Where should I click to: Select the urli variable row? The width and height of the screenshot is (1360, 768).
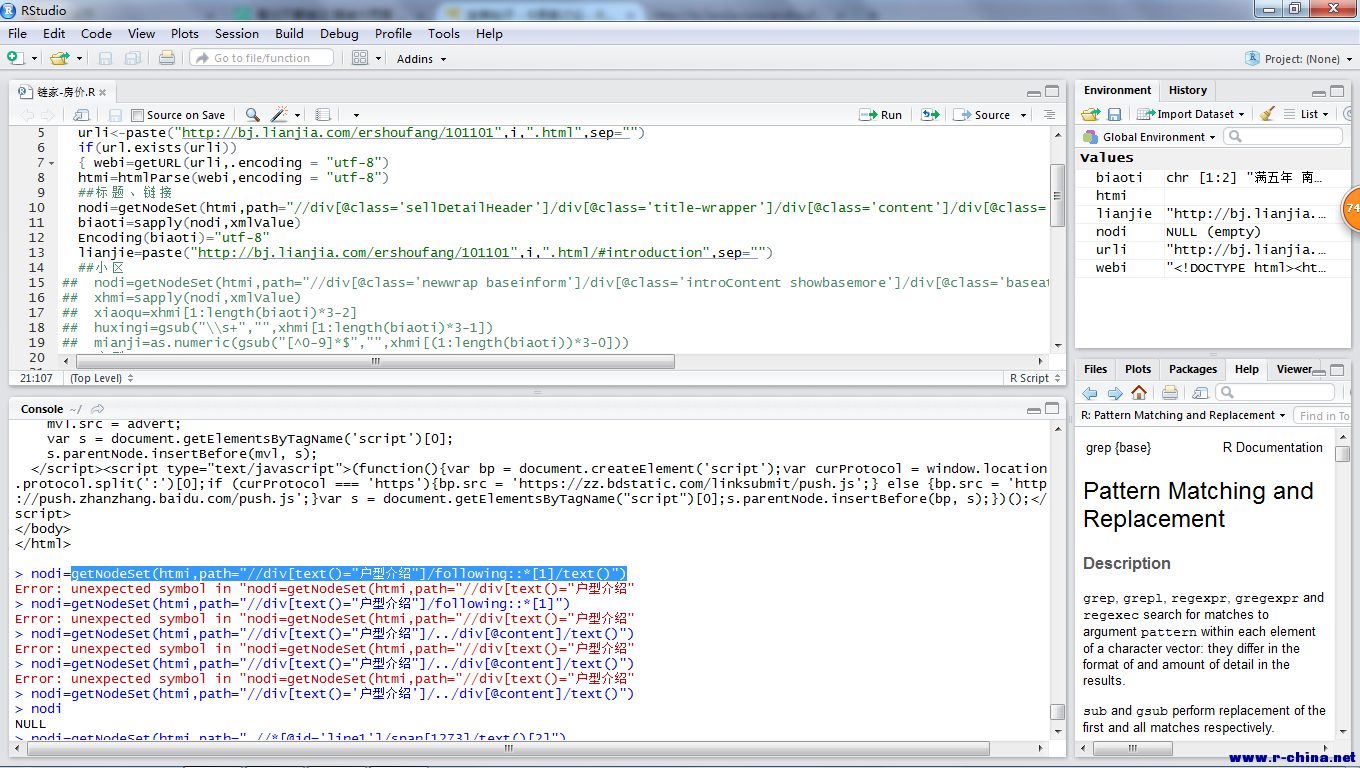click(1212, 249)
